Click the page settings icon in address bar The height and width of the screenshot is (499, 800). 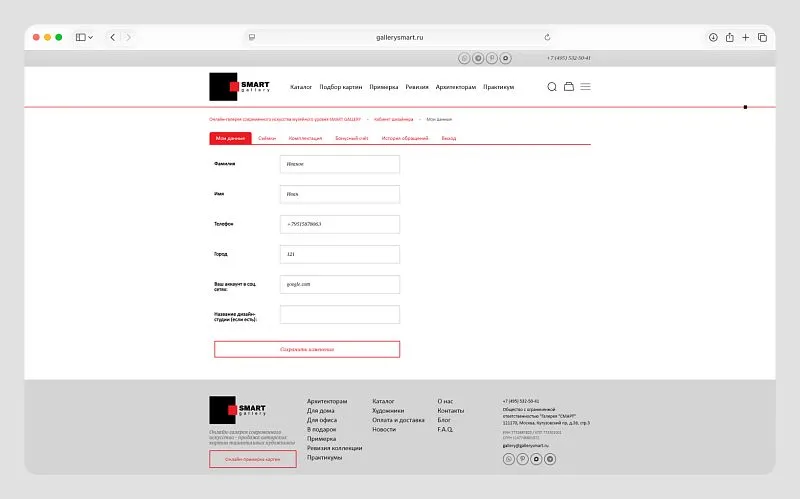[252, 37]
